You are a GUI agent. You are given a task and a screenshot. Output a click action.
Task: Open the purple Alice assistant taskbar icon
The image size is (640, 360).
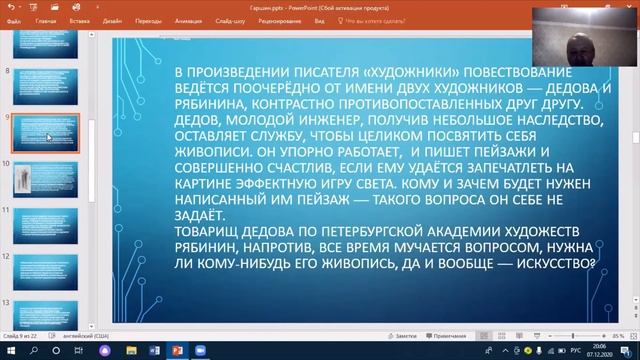pos(105,351)
